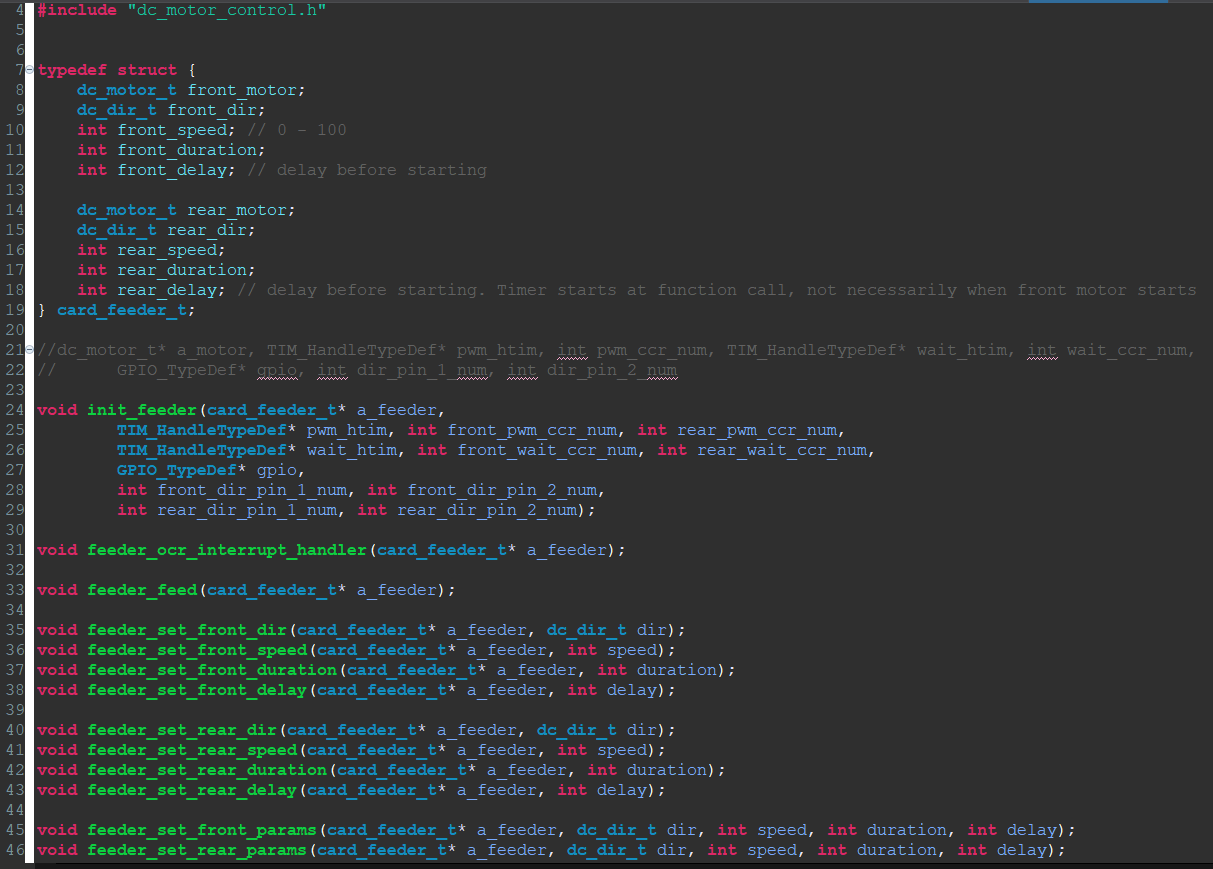This screenshot has height=869, width=1213.
Task: Click line number 24 in the gutter
Action: (x=14, y=410)
